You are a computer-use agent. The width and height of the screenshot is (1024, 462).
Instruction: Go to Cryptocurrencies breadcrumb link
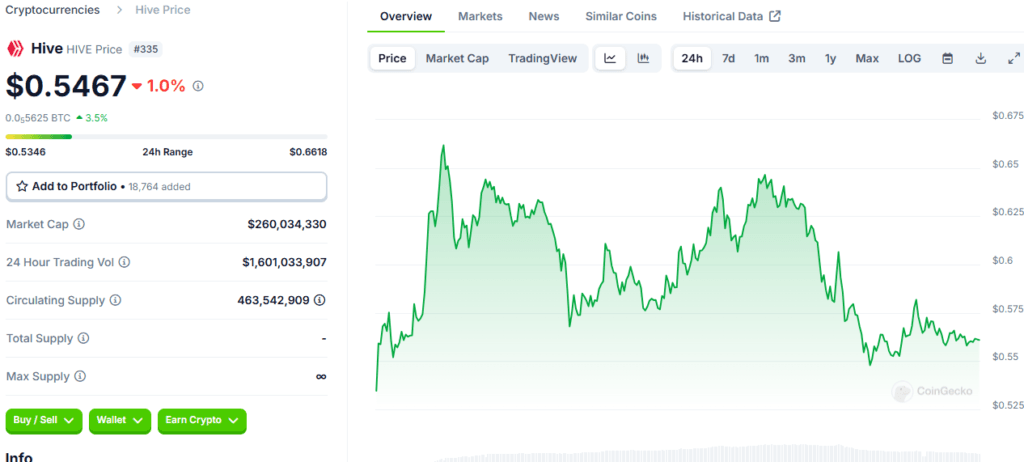pyautogui.click(x=53, y=10)
